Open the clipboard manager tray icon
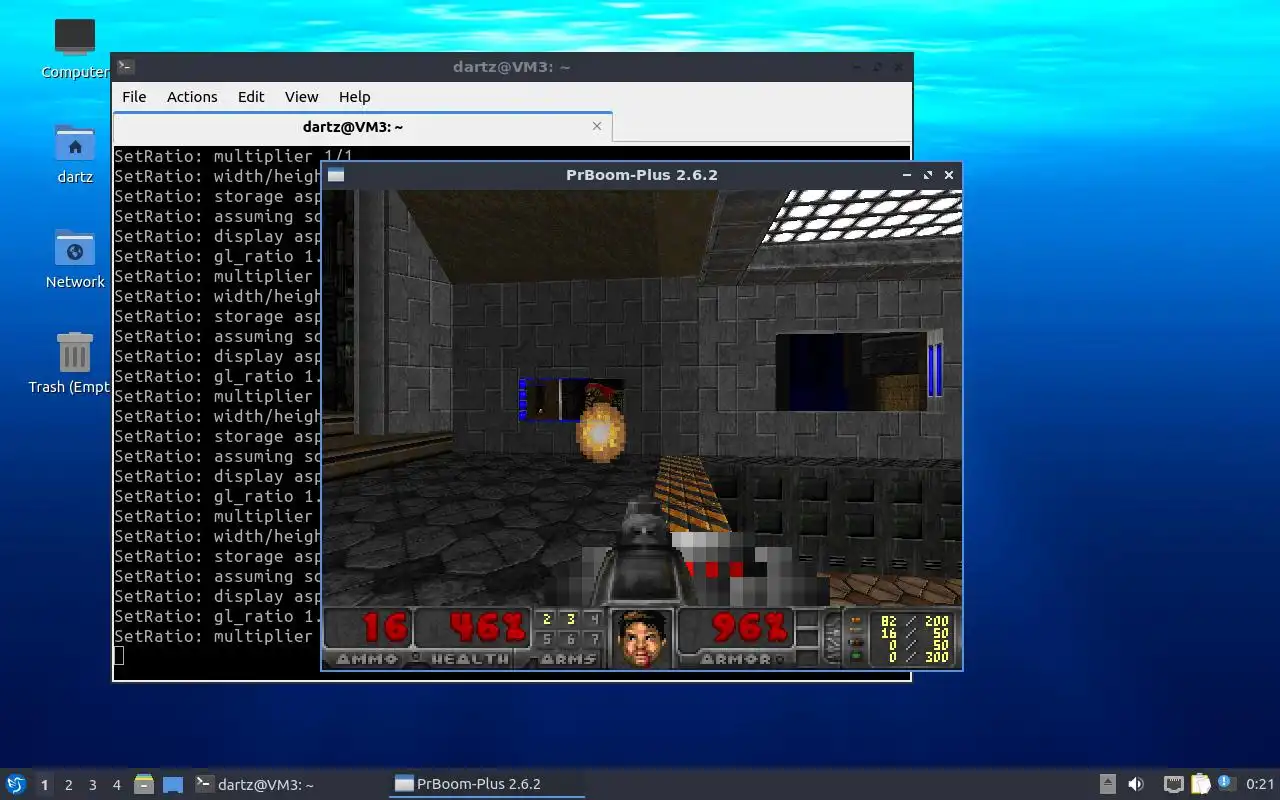Viewport: 1280px width, 800px height. (1201, 784)
